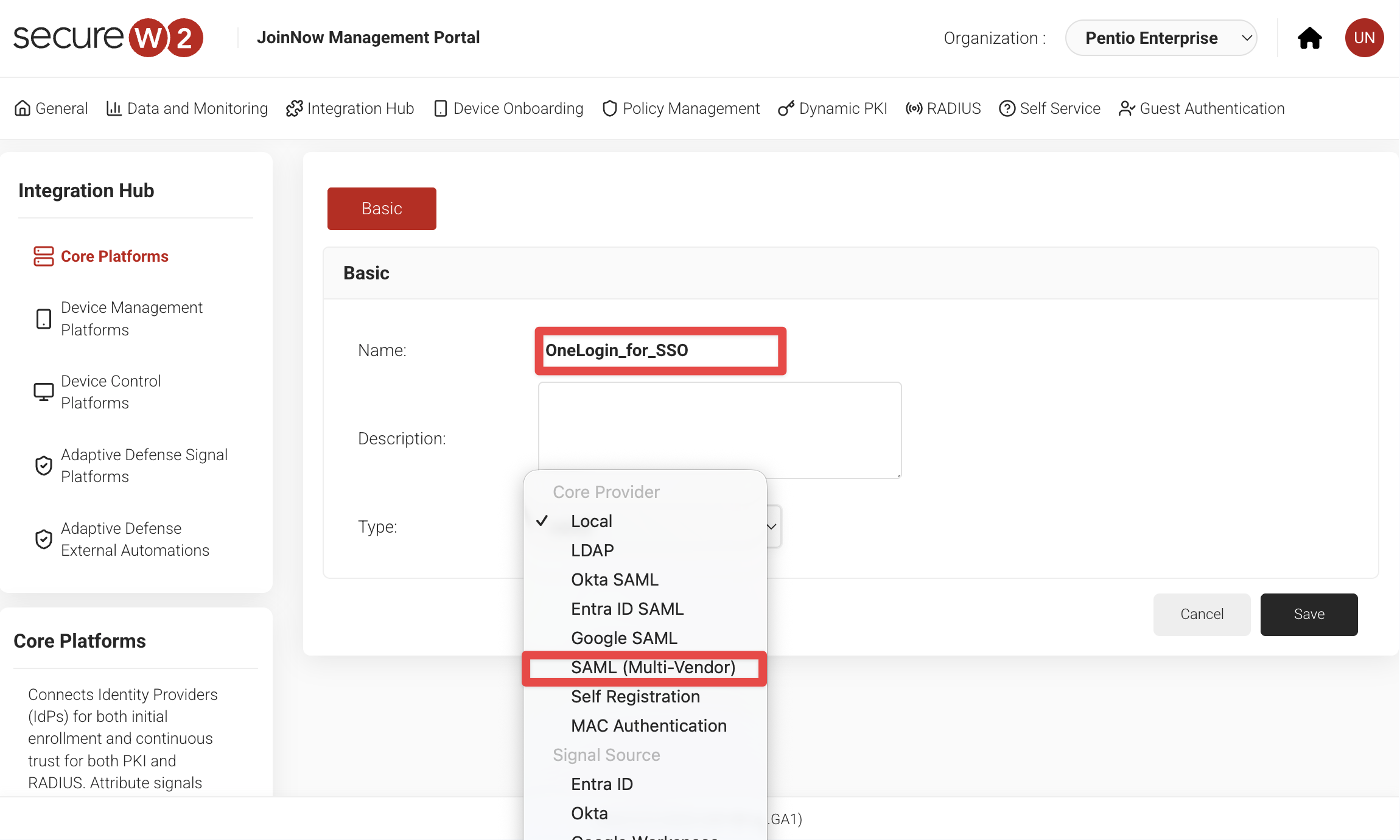Click the Name input field
Screen dimensions: 1400x840
(660, 351)
